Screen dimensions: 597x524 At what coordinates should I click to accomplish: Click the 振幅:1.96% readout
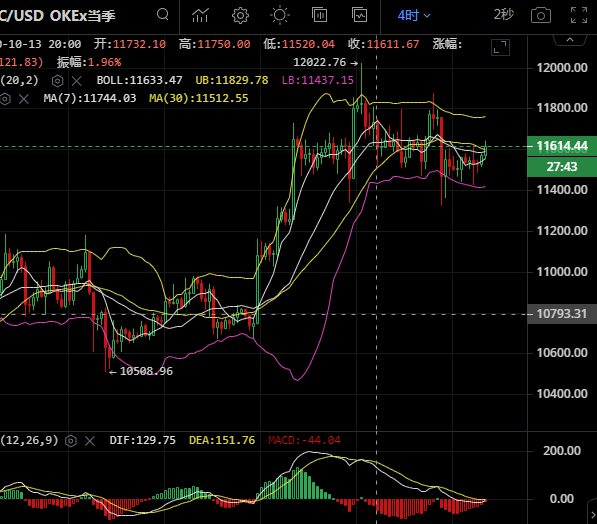click(x=89, y=62)
